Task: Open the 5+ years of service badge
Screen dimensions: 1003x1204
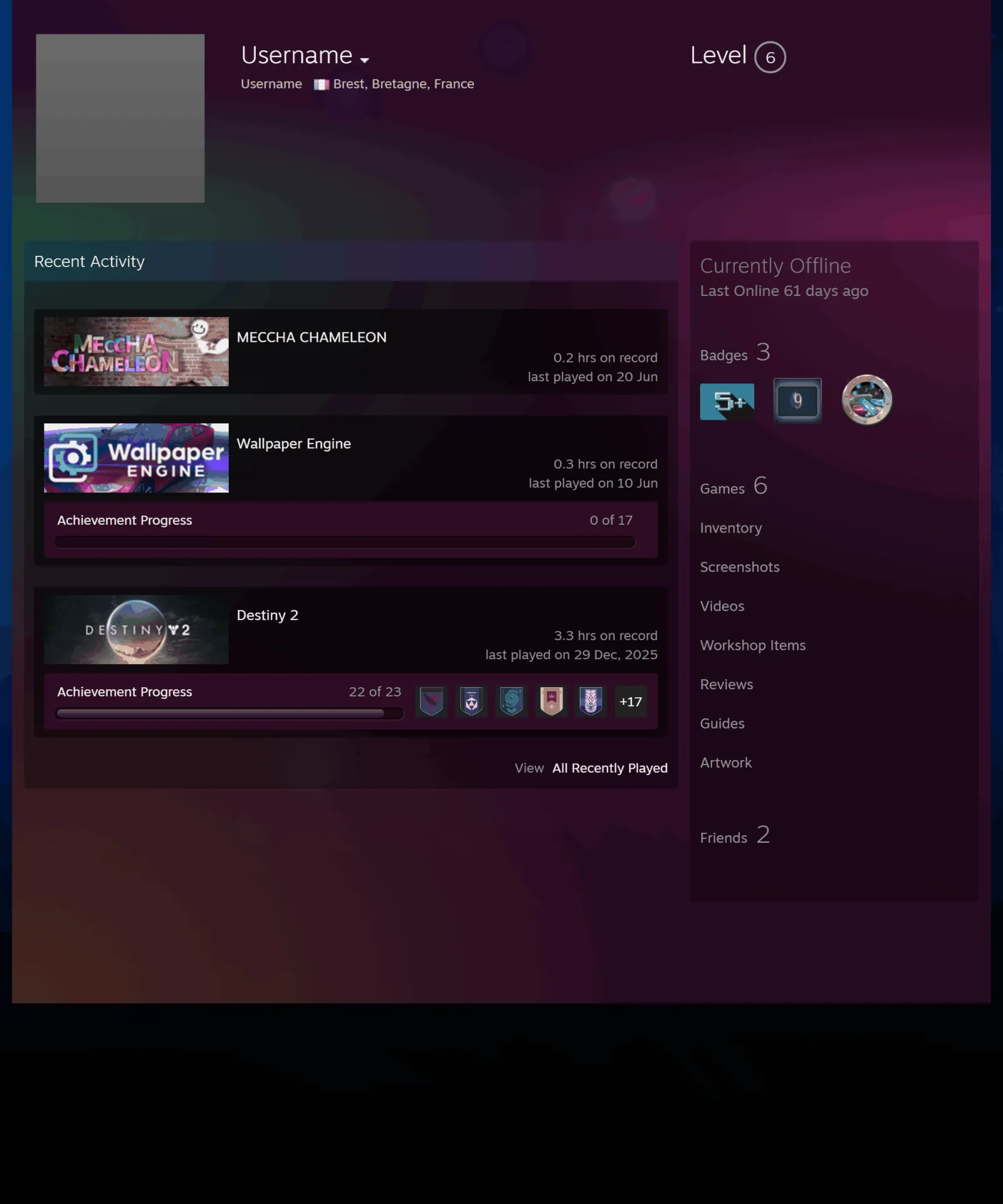Action: [727, 401]
